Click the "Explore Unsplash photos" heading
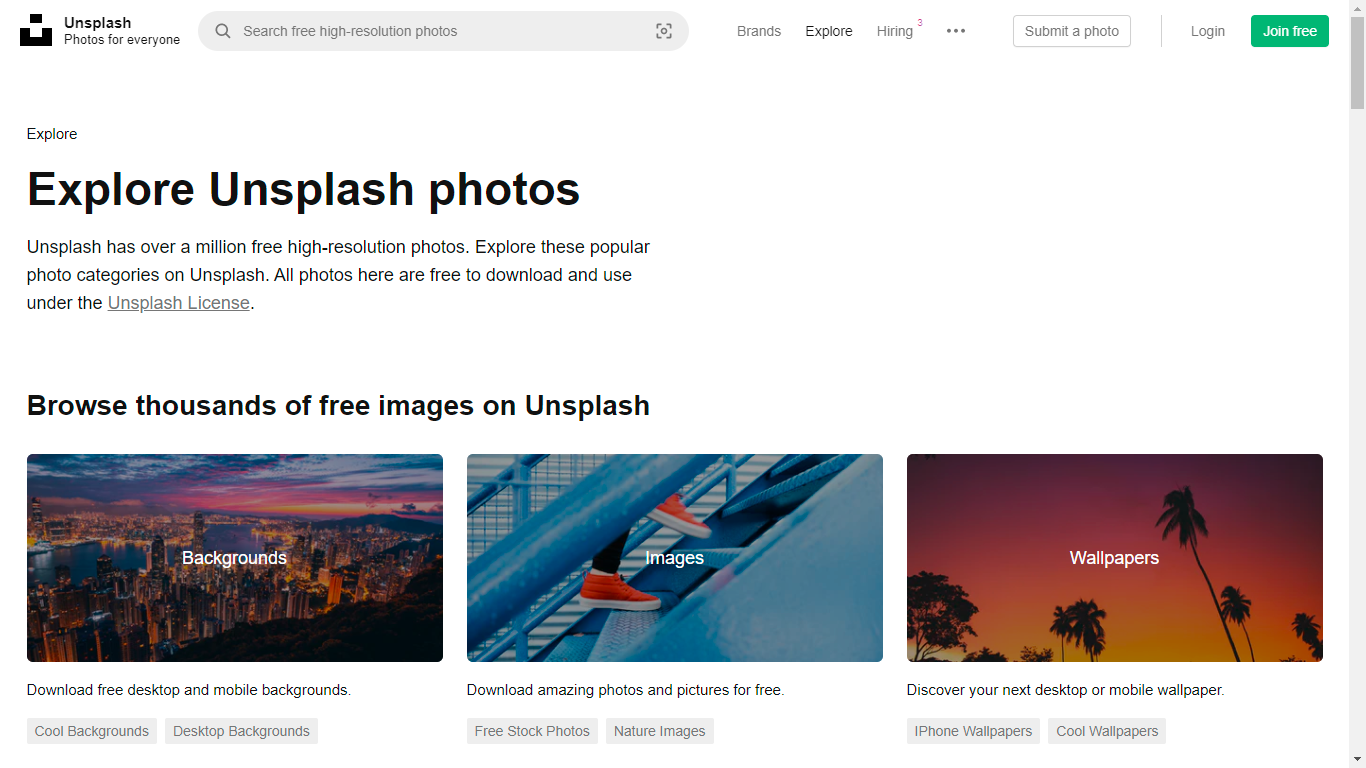1366x768 pixels. tap(303, 189)
